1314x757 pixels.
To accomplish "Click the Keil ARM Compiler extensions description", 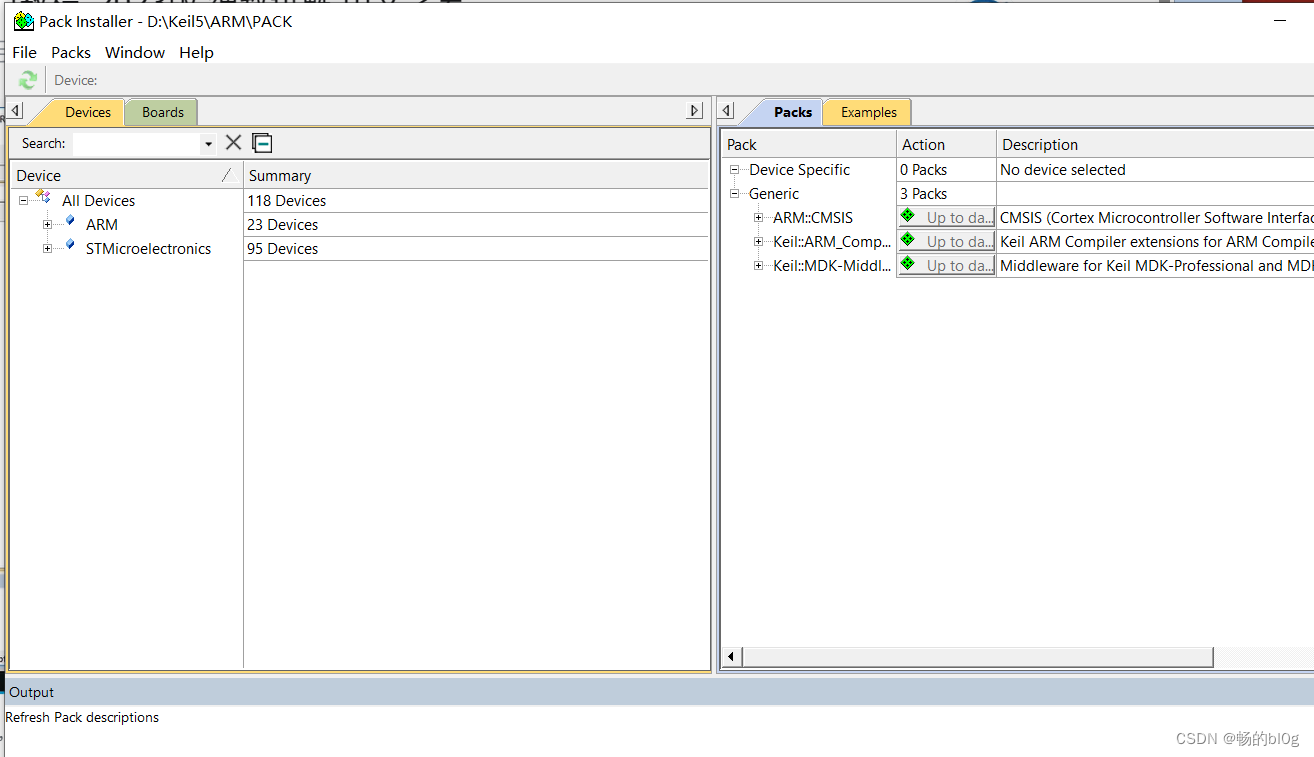I will 1157,242.
